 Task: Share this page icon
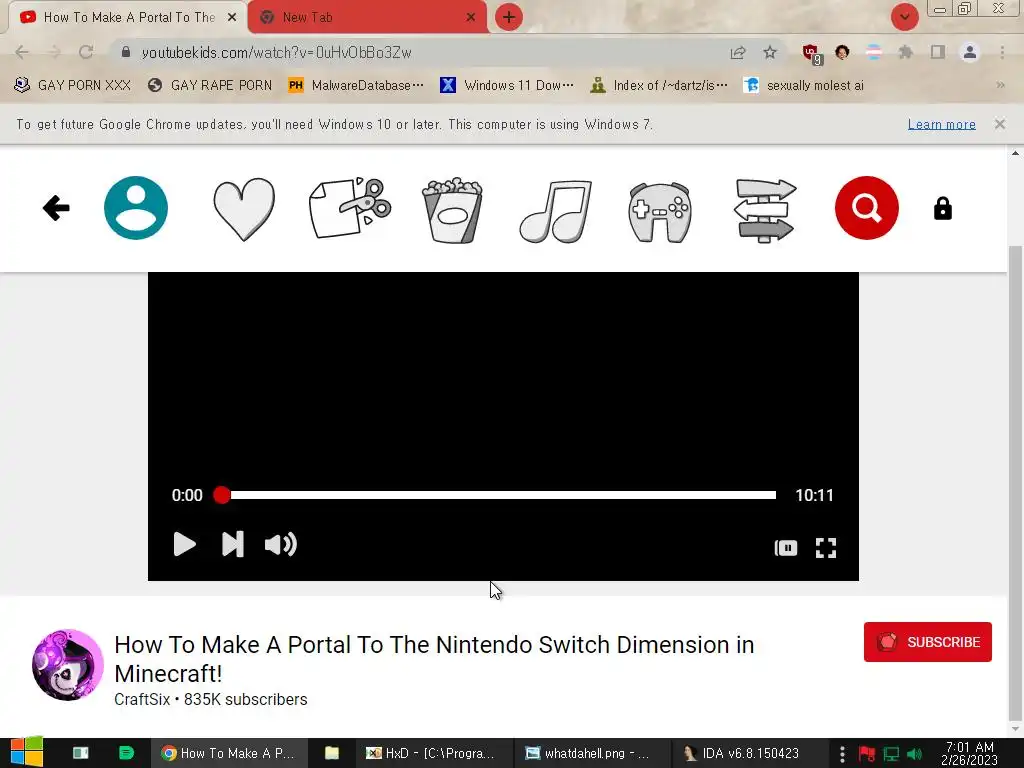pyautogui.click(x=738, y=53)
